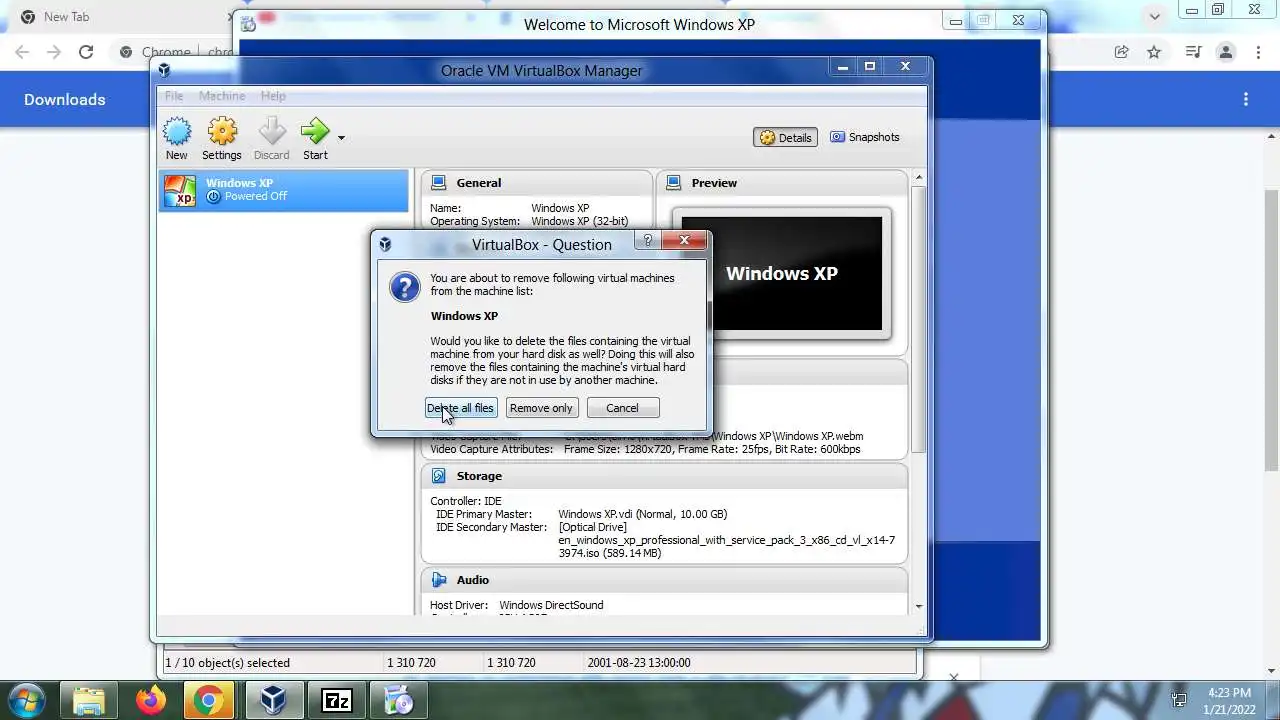Click the Remove only button
This screenshot has height=720, width=1280.
click(541, 408)
